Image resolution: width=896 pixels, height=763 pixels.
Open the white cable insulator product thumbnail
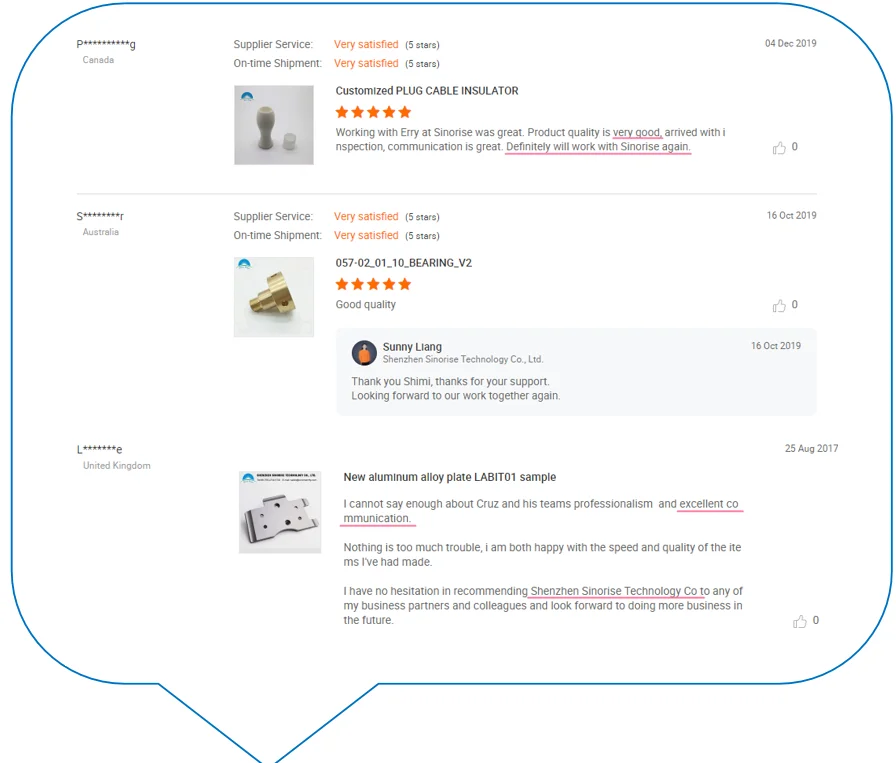tap(274, 125)
